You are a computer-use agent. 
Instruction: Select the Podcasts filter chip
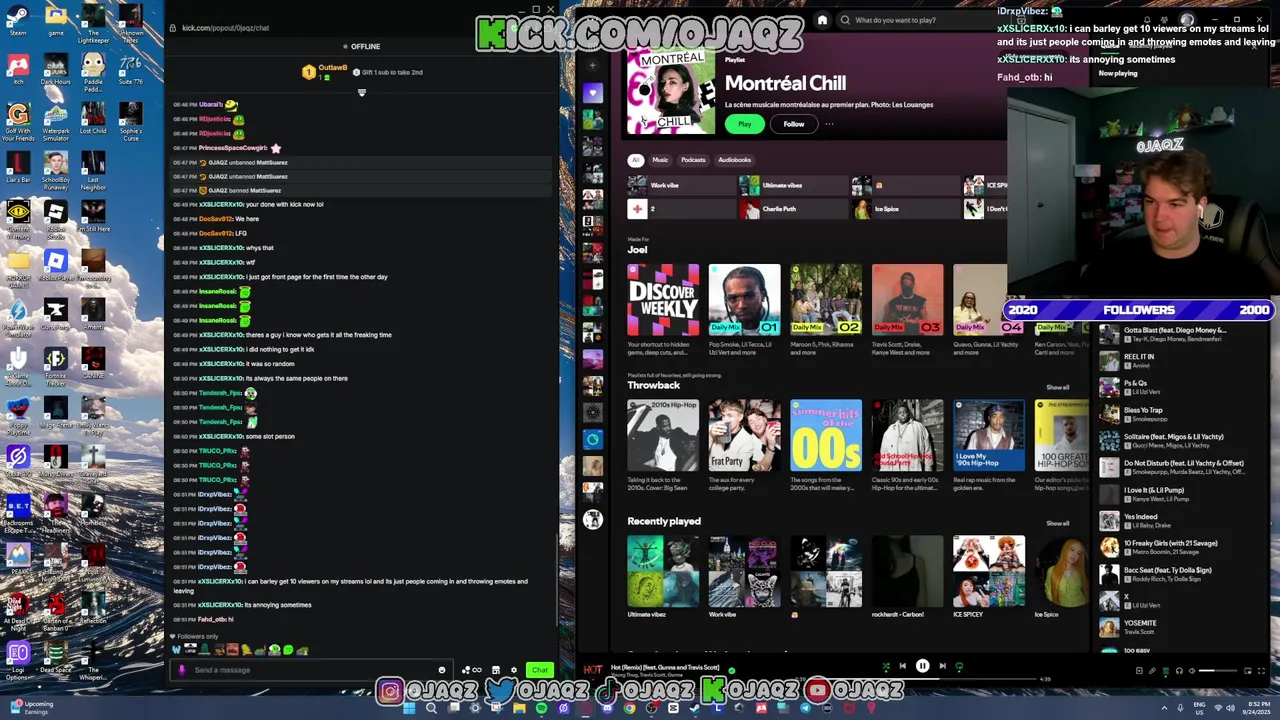tap(693, 160)
